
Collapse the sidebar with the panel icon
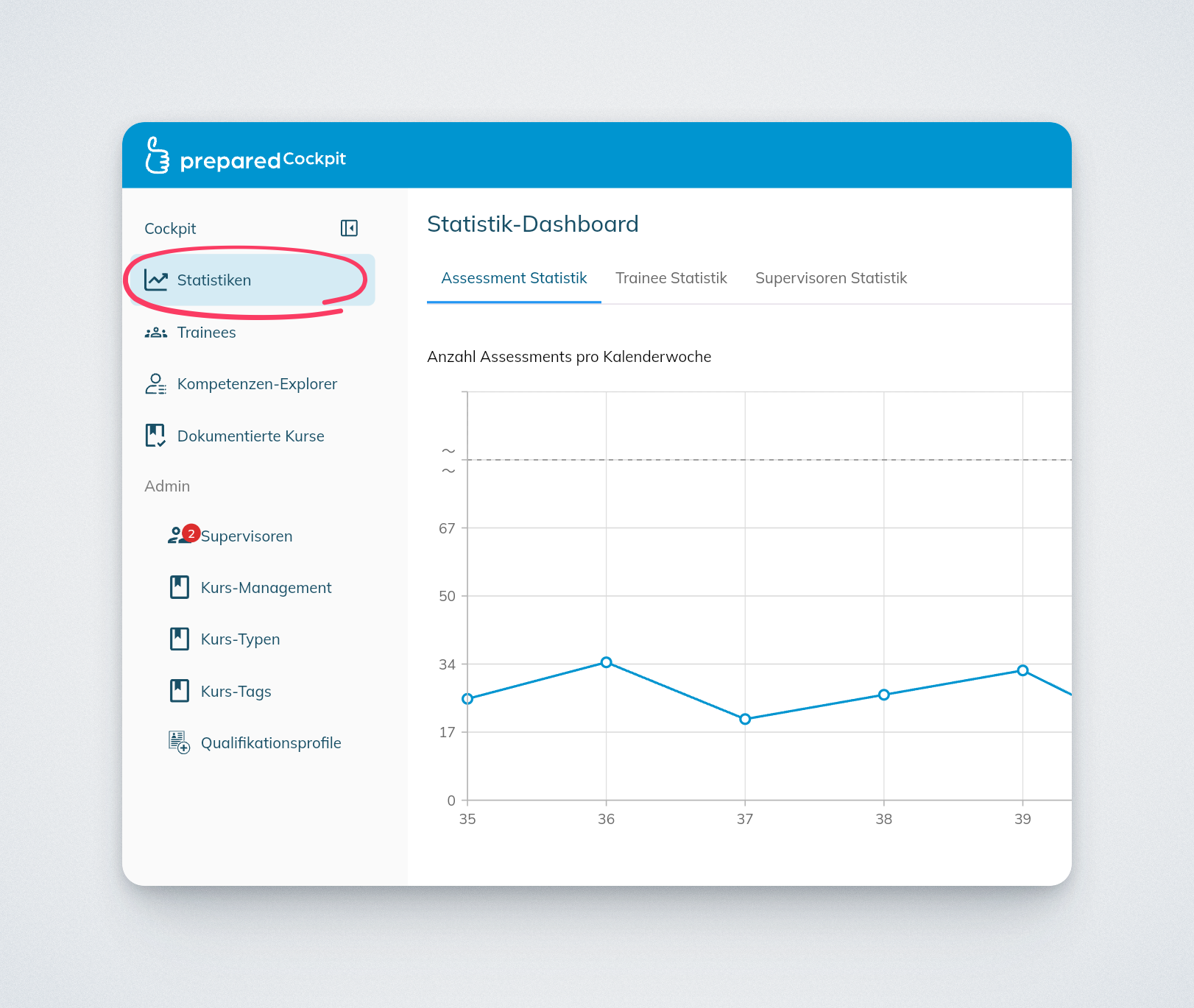(x=349, y=228)
